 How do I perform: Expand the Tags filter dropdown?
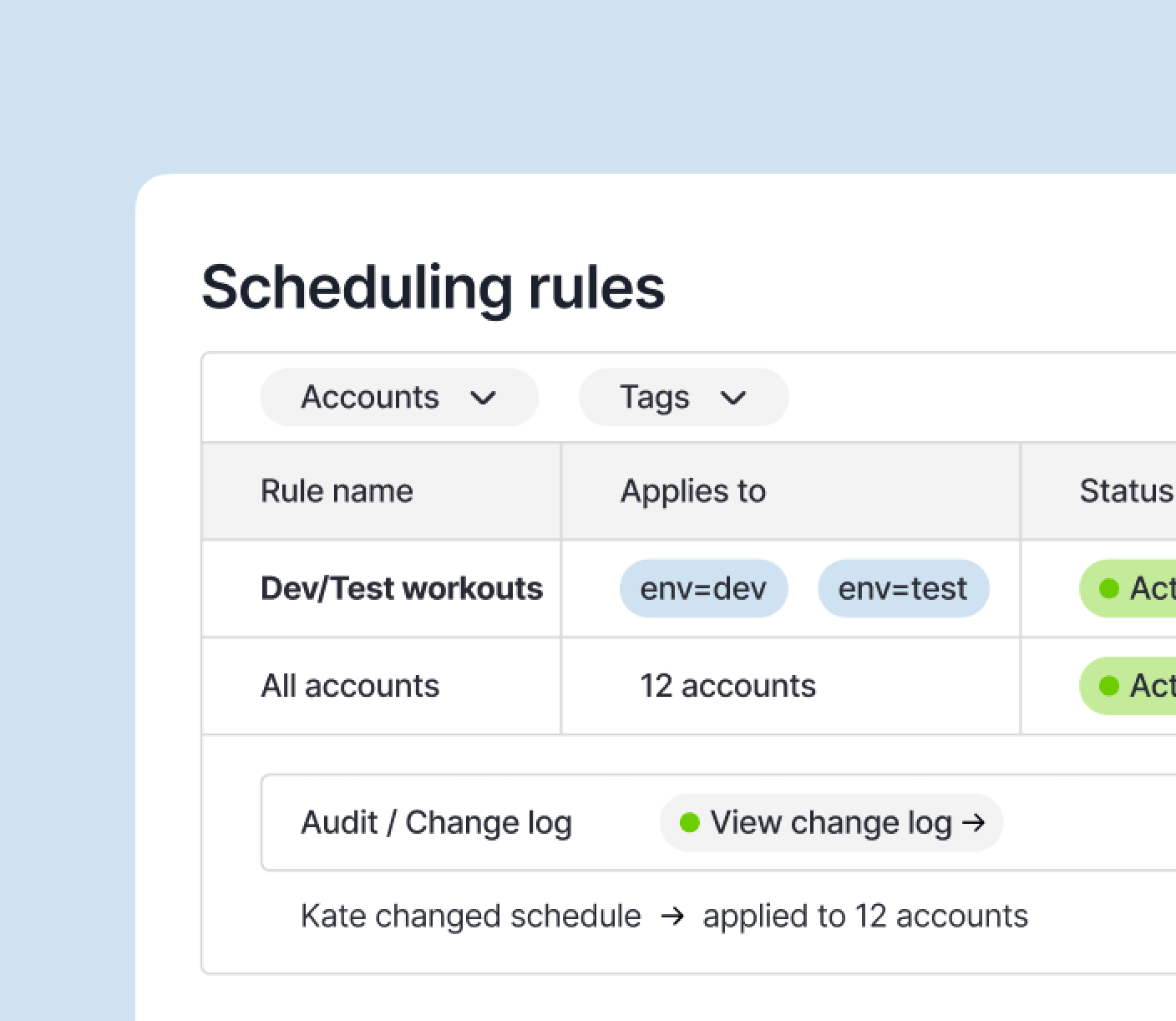point(682,397)
